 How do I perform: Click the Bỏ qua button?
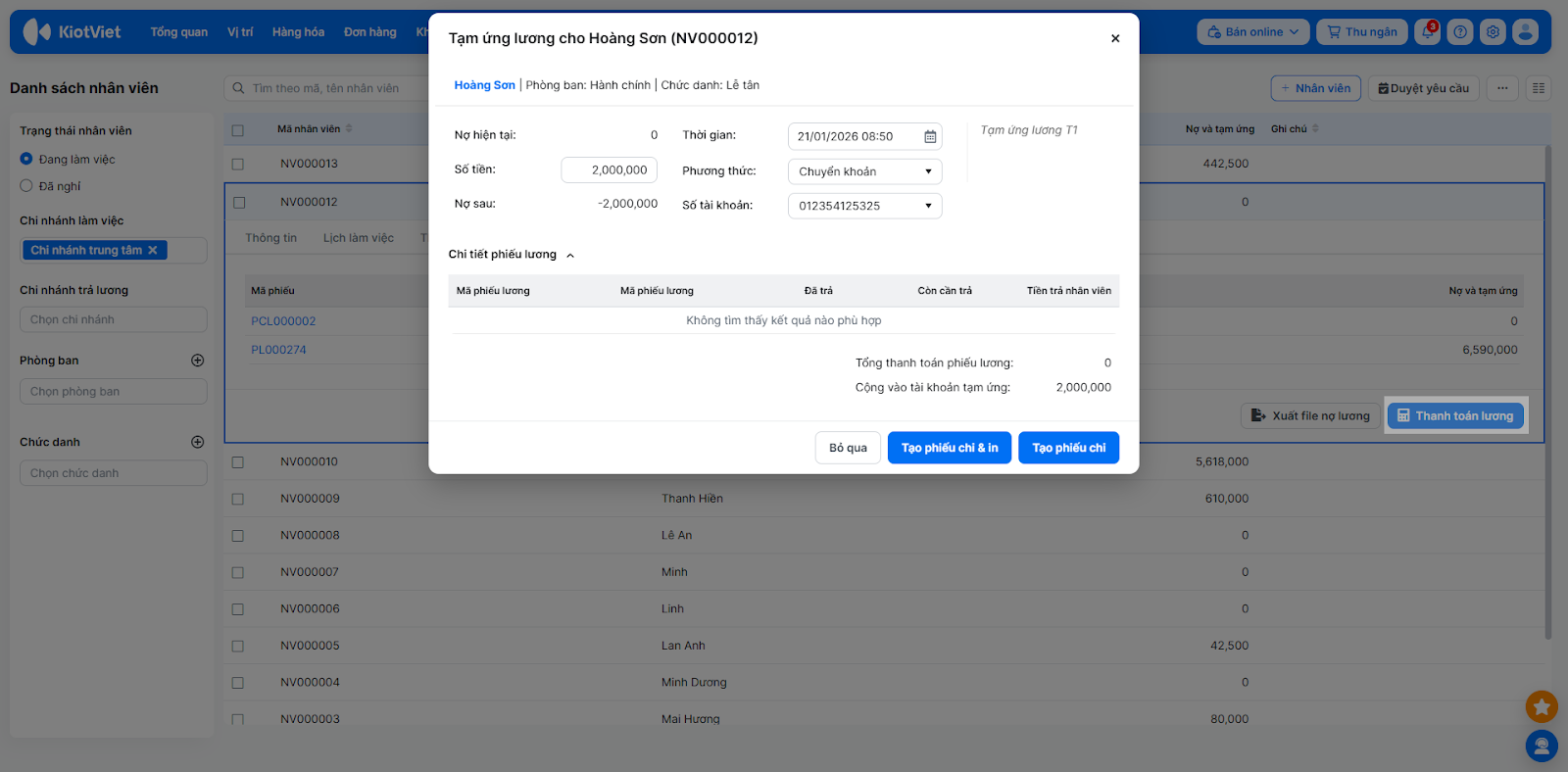848,448
